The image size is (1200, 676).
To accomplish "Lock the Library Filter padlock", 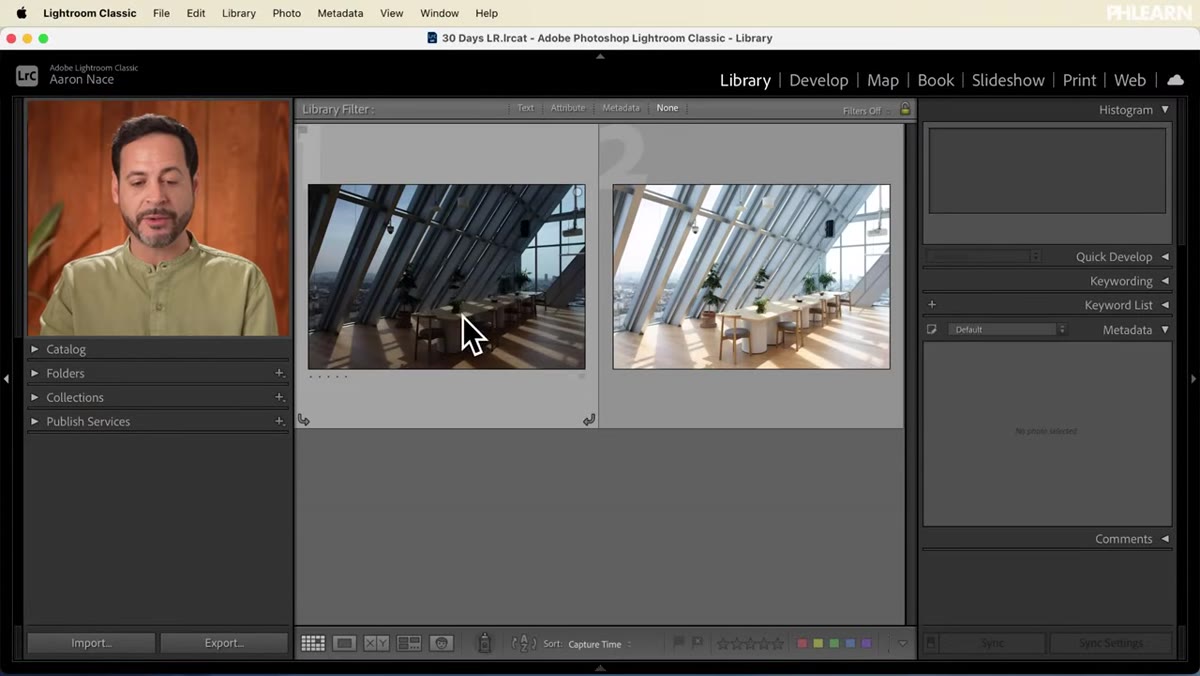I will point(905,109).
